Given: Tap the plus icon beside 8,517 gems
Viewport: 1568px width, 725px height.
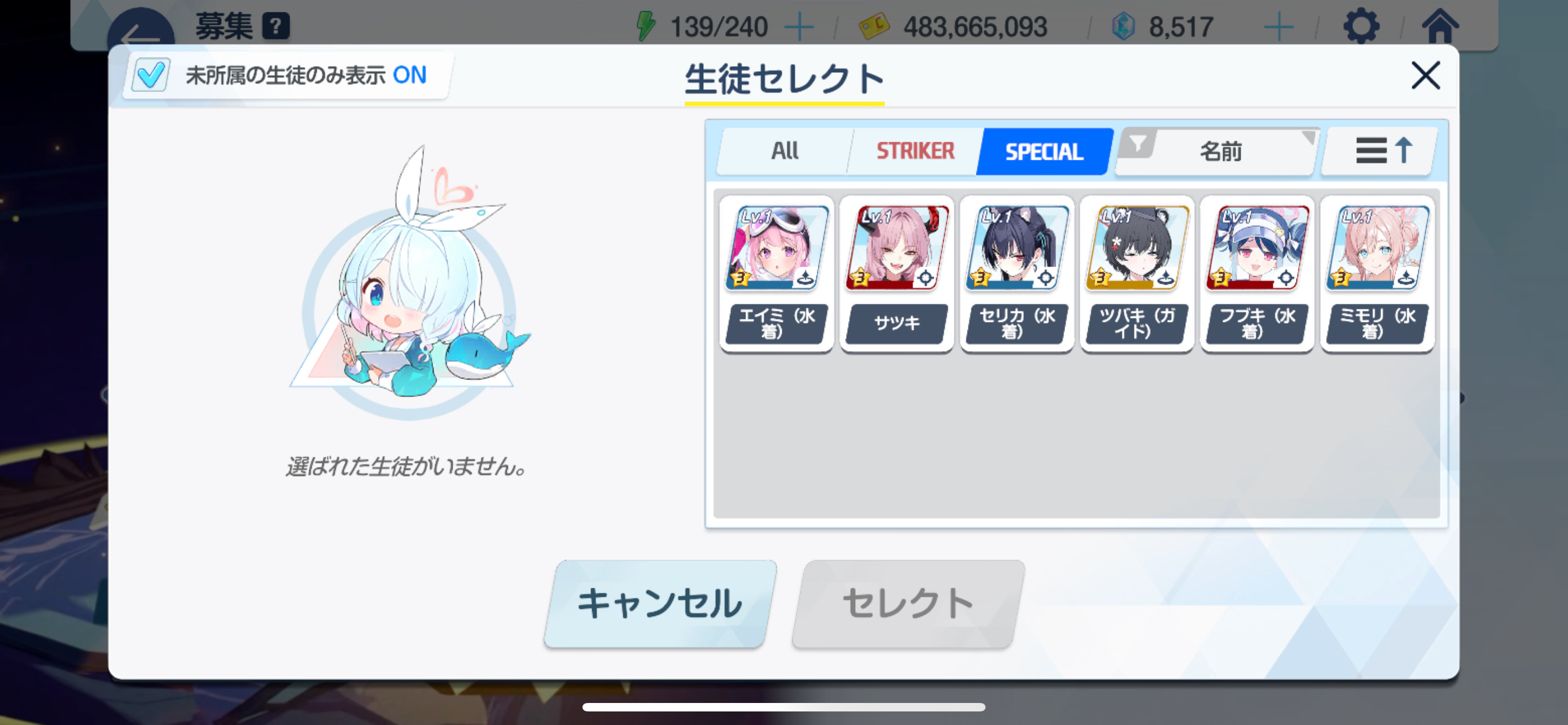Looking at the screenshot, I should click(x=1279, y=28).
